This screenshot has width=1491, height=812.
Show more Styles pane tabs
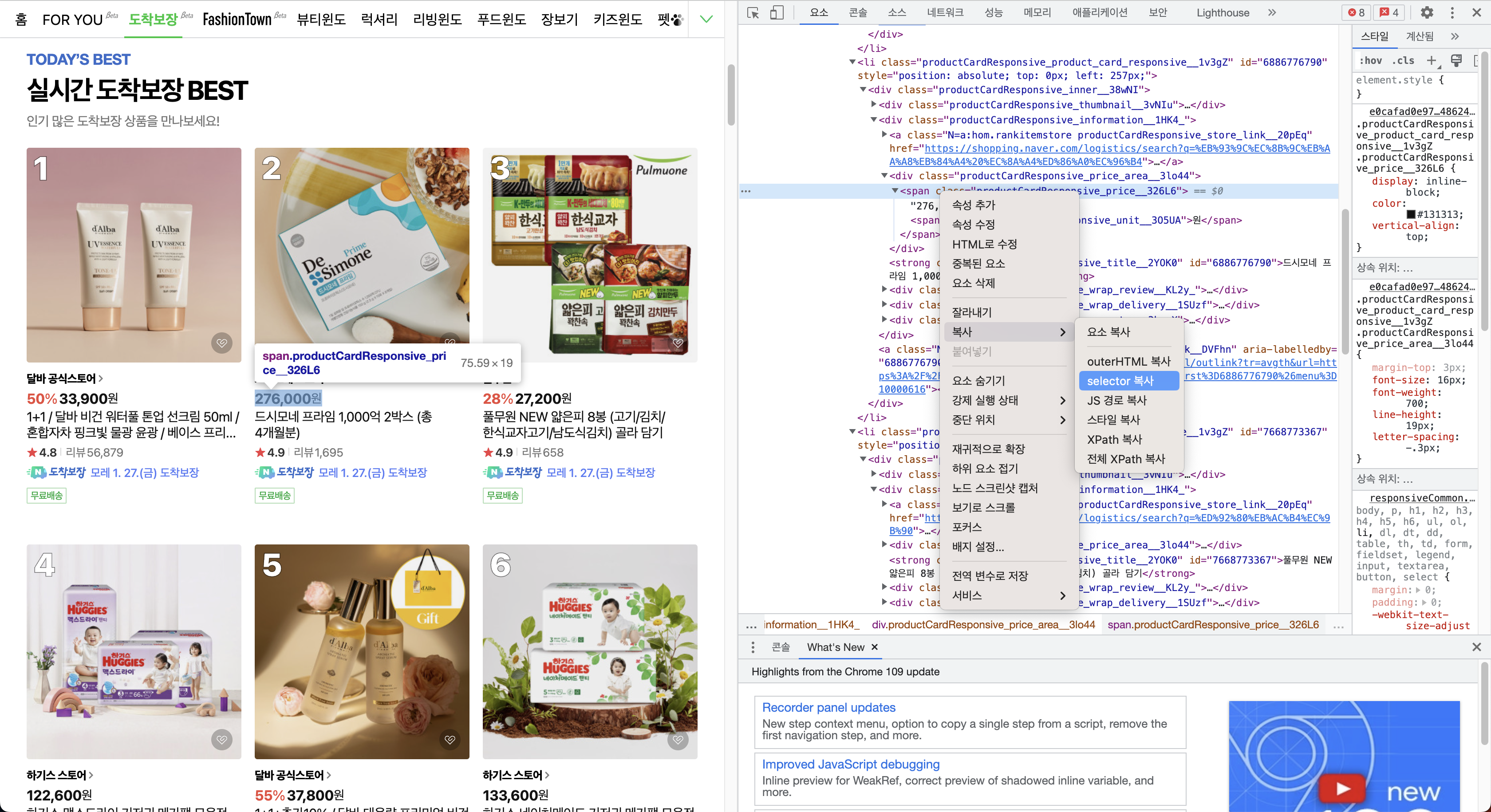pyautogui.click(x=1455, y=36)
